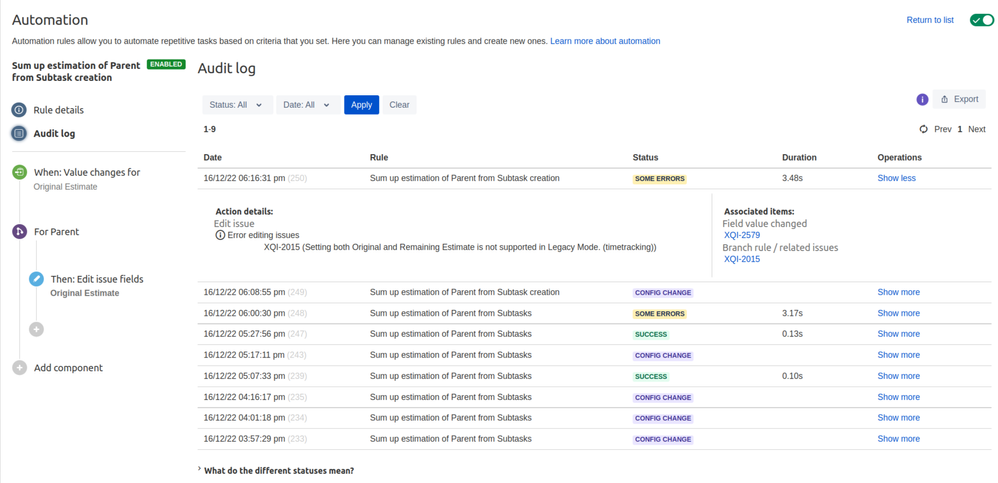Click the purple info icon beside Export
998x483 pixels.
922,100
